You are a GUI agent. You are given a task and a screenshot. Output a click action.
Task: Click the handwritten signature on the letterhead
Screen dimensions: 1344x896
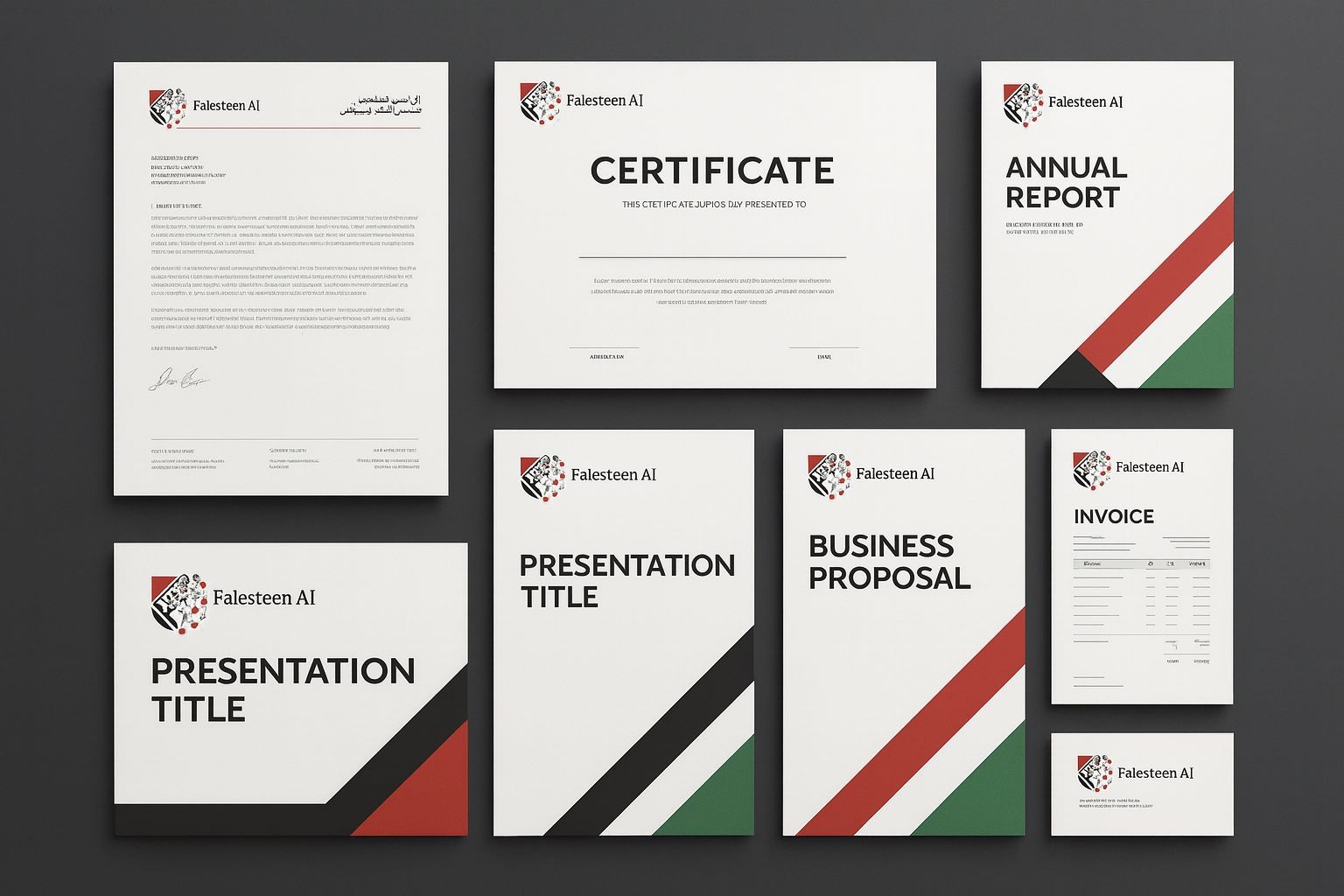(x=178, y=379)
